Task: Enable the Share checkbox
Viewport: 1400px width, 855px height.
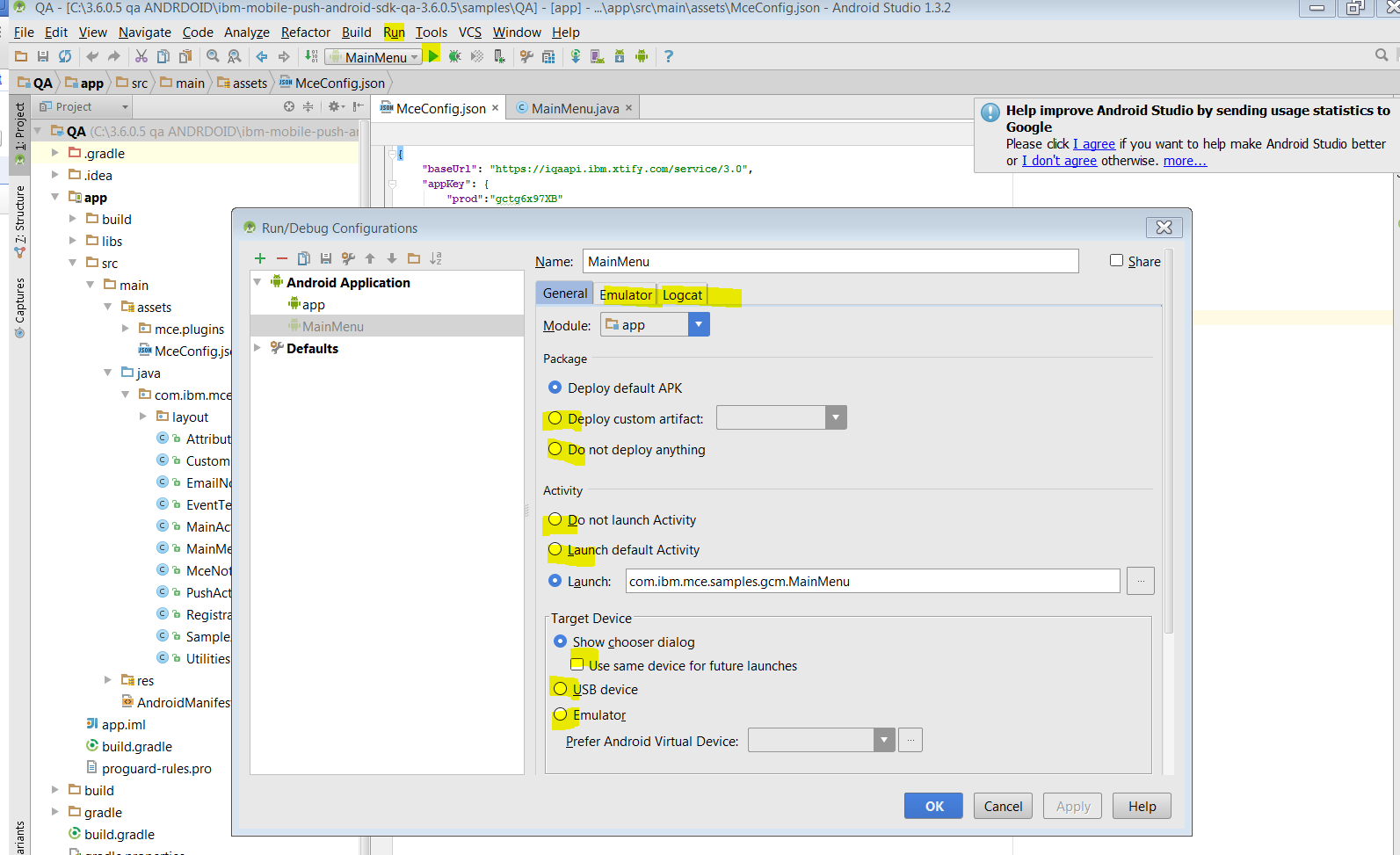Action: tap(1116, 261)
